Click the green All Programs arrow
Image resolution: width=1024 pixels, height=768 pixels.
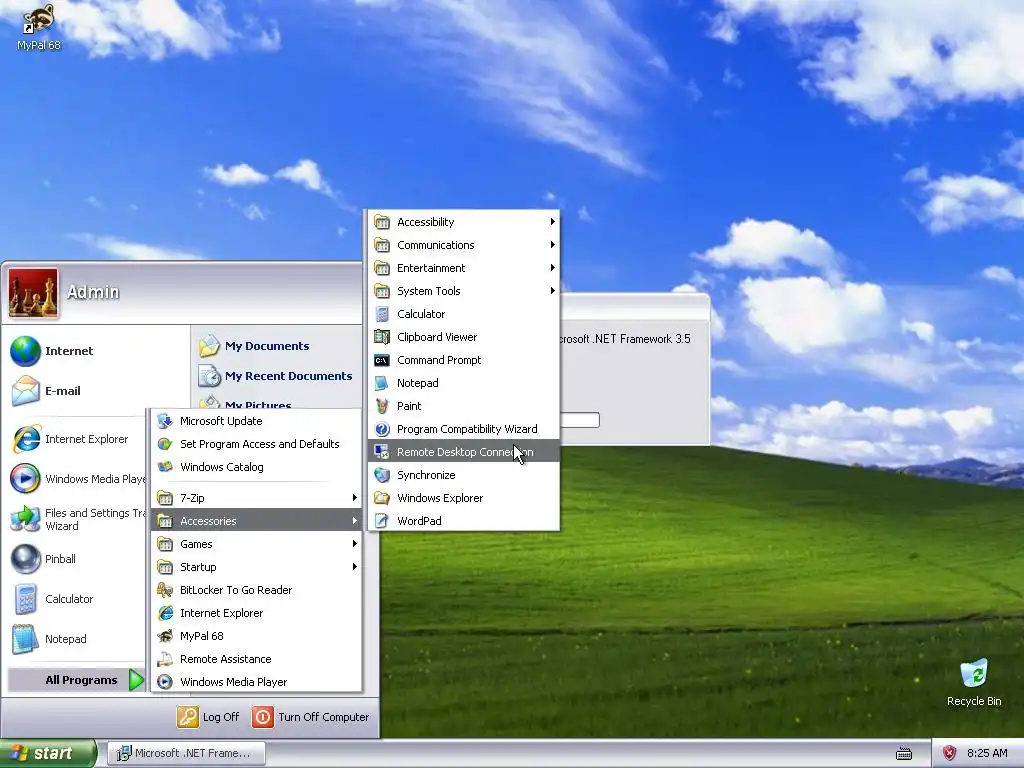click(x=136, y=680)
